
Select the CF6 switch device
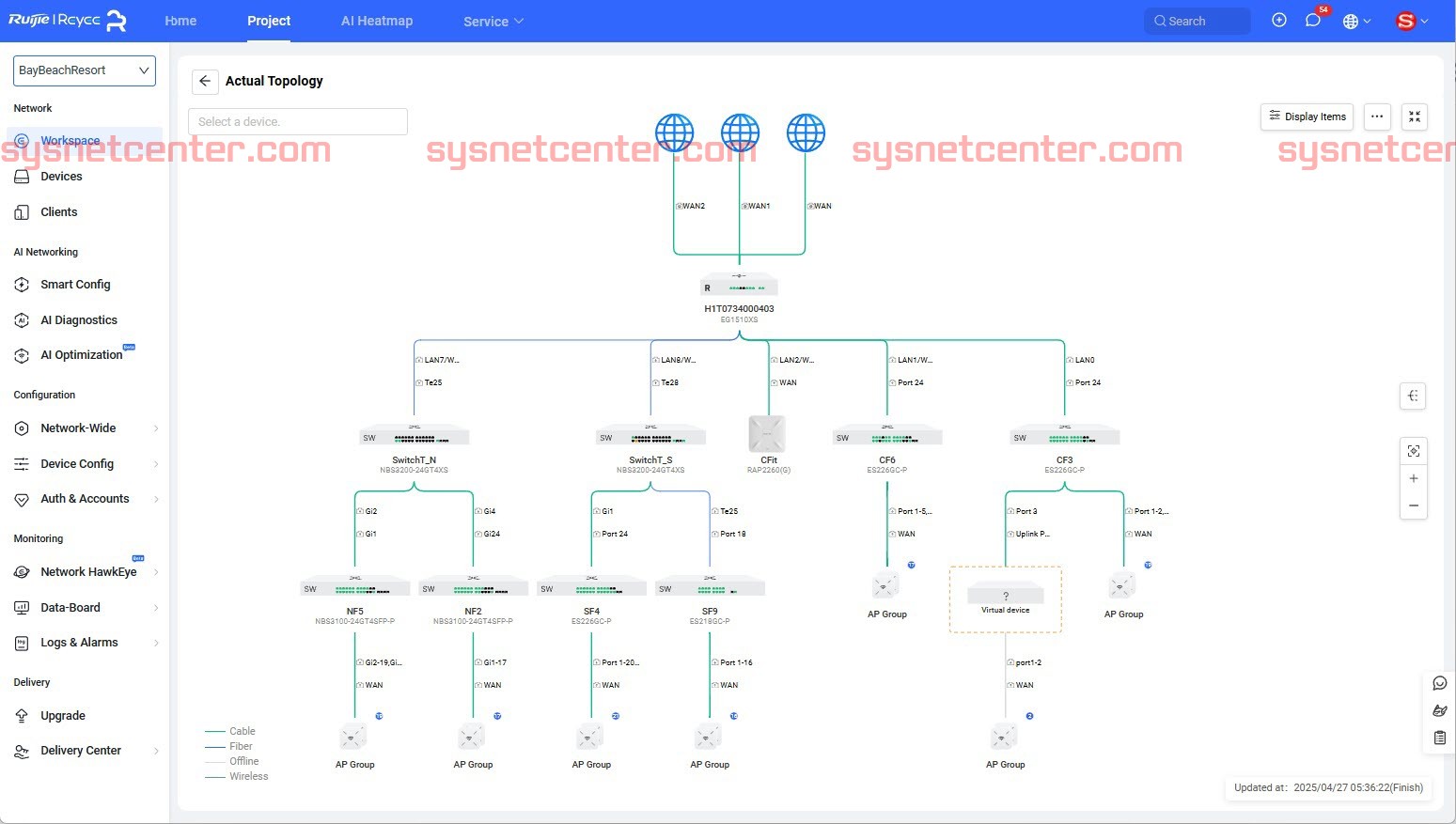pos(887,436)
